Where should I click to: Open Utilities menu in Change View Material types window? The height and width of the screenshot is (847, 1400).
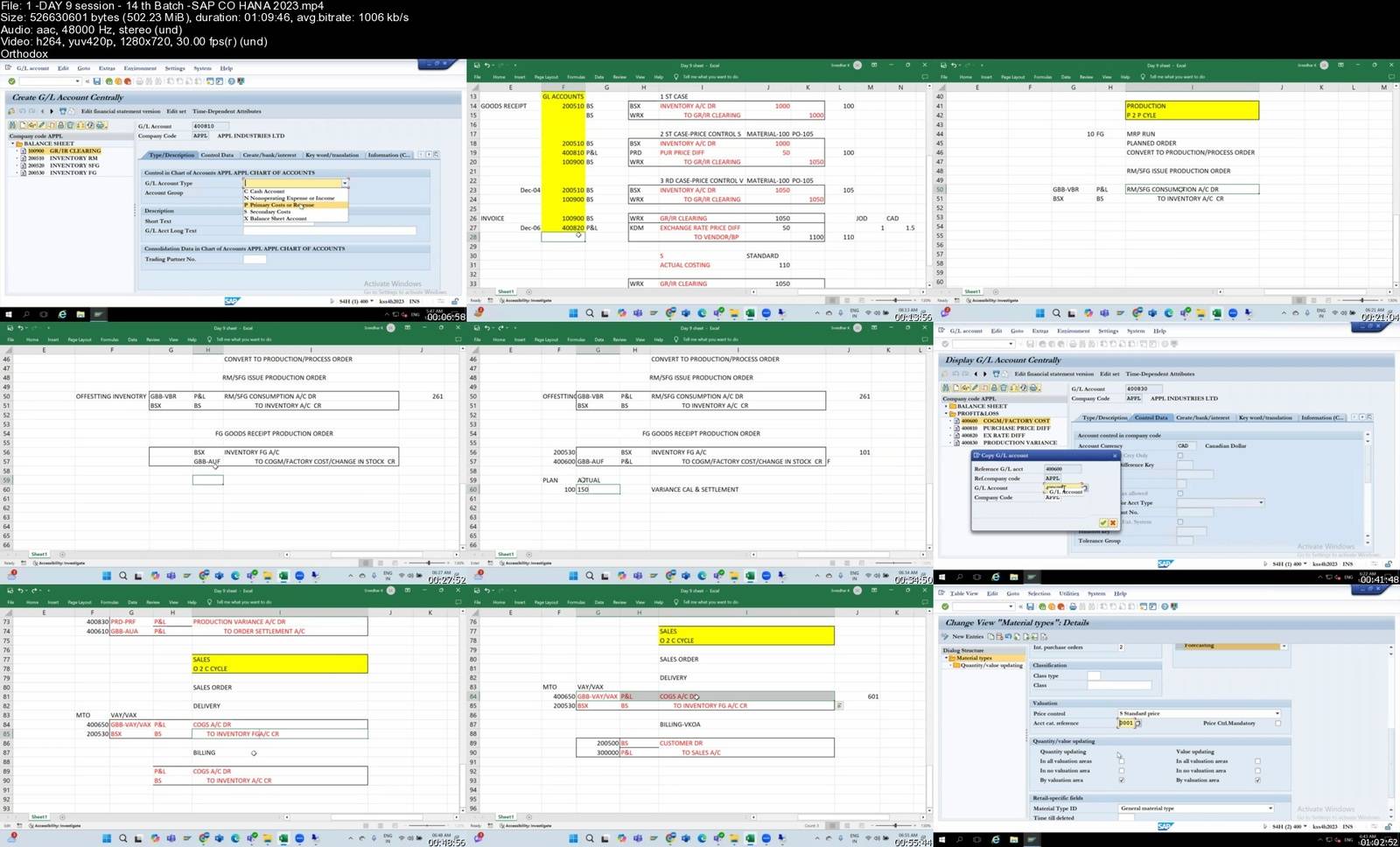(1069, 593)
